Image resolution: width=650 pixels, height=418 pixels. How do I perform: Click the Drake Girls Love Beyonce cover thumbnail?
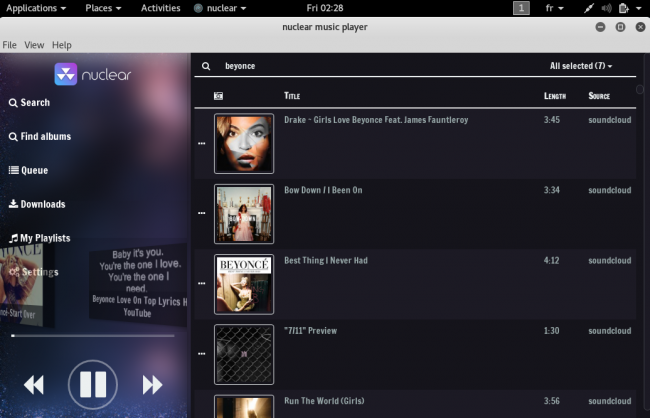tap(244, 143)
